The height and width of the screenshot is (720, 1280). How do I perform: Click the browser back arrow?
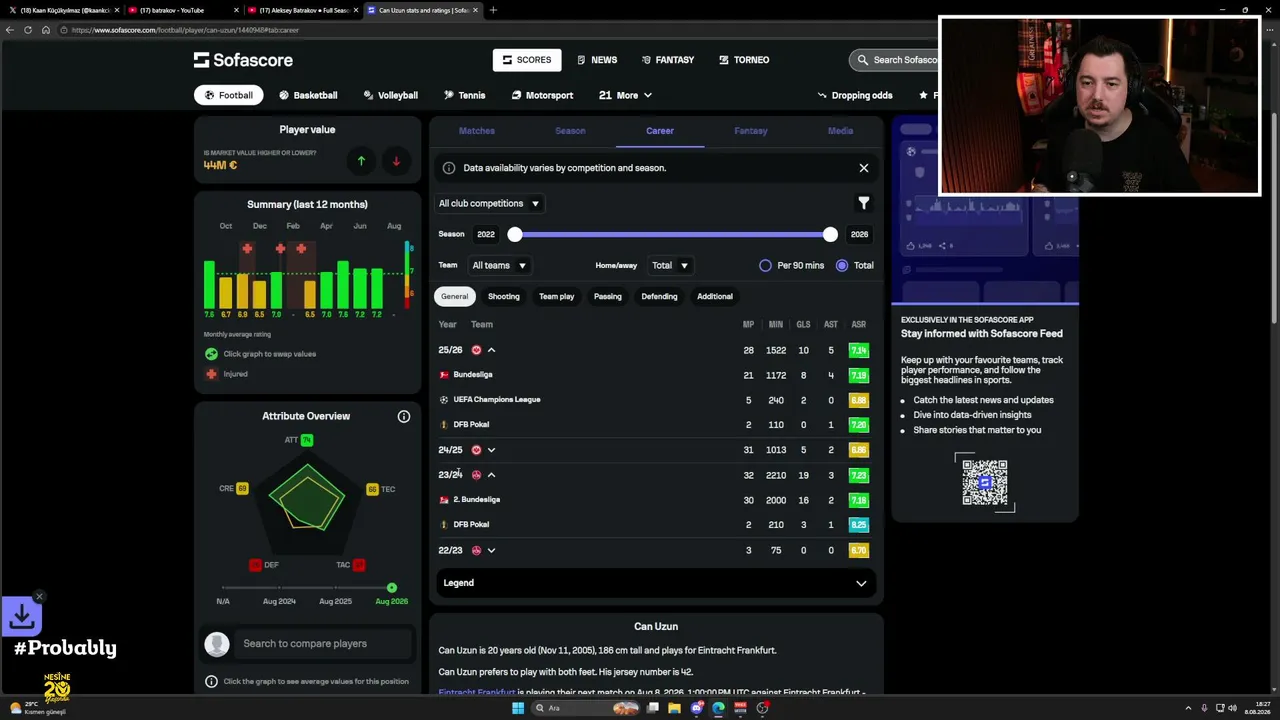[x=10, y=30]
